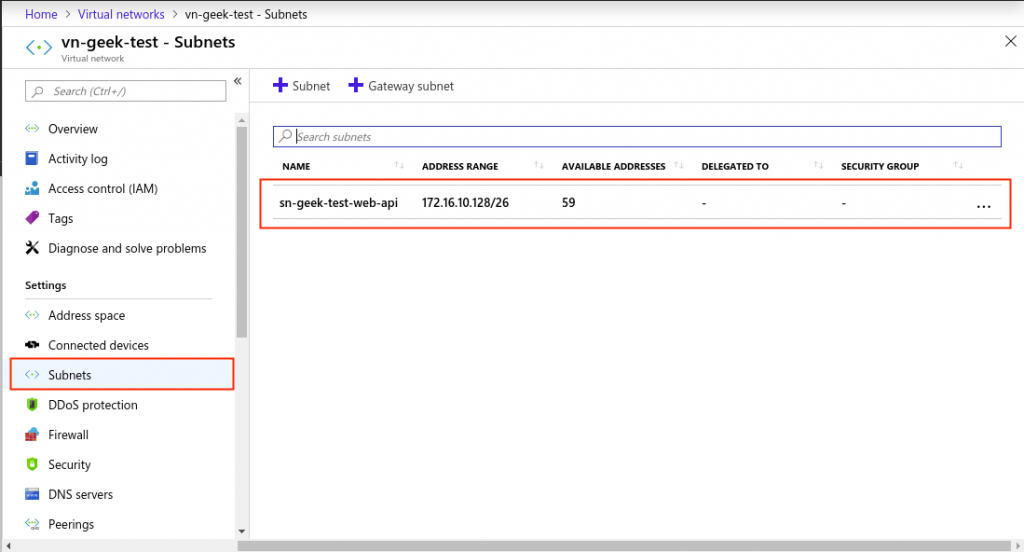Click the plus icon for Gateway subnet
This screenshot has height=552, width=1024.
pos(355,86)
